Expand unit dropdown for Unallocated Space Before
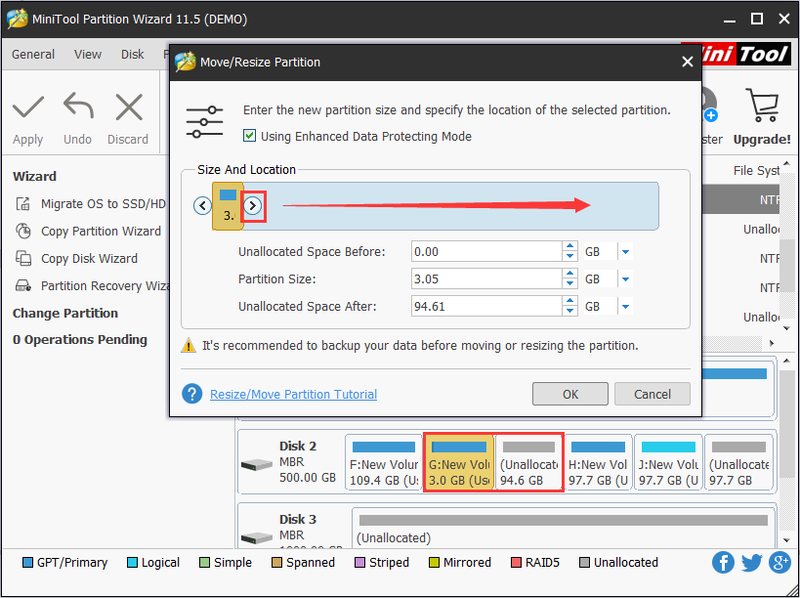The height and width of the screenshot is (598, 800). click(x=626, y=252)
